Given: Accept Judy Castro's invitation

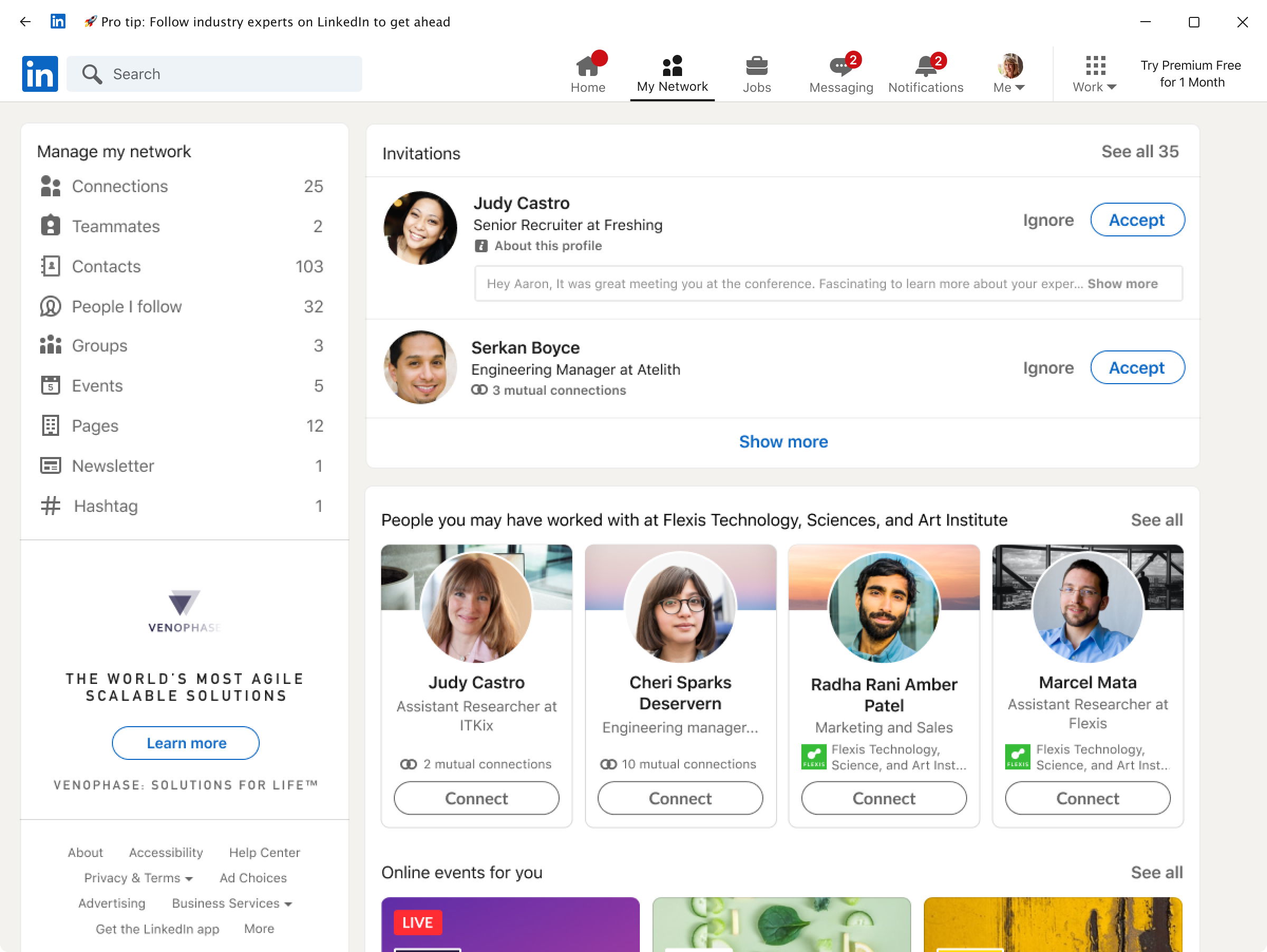Looking at the screenshot, I should 1137,220.
